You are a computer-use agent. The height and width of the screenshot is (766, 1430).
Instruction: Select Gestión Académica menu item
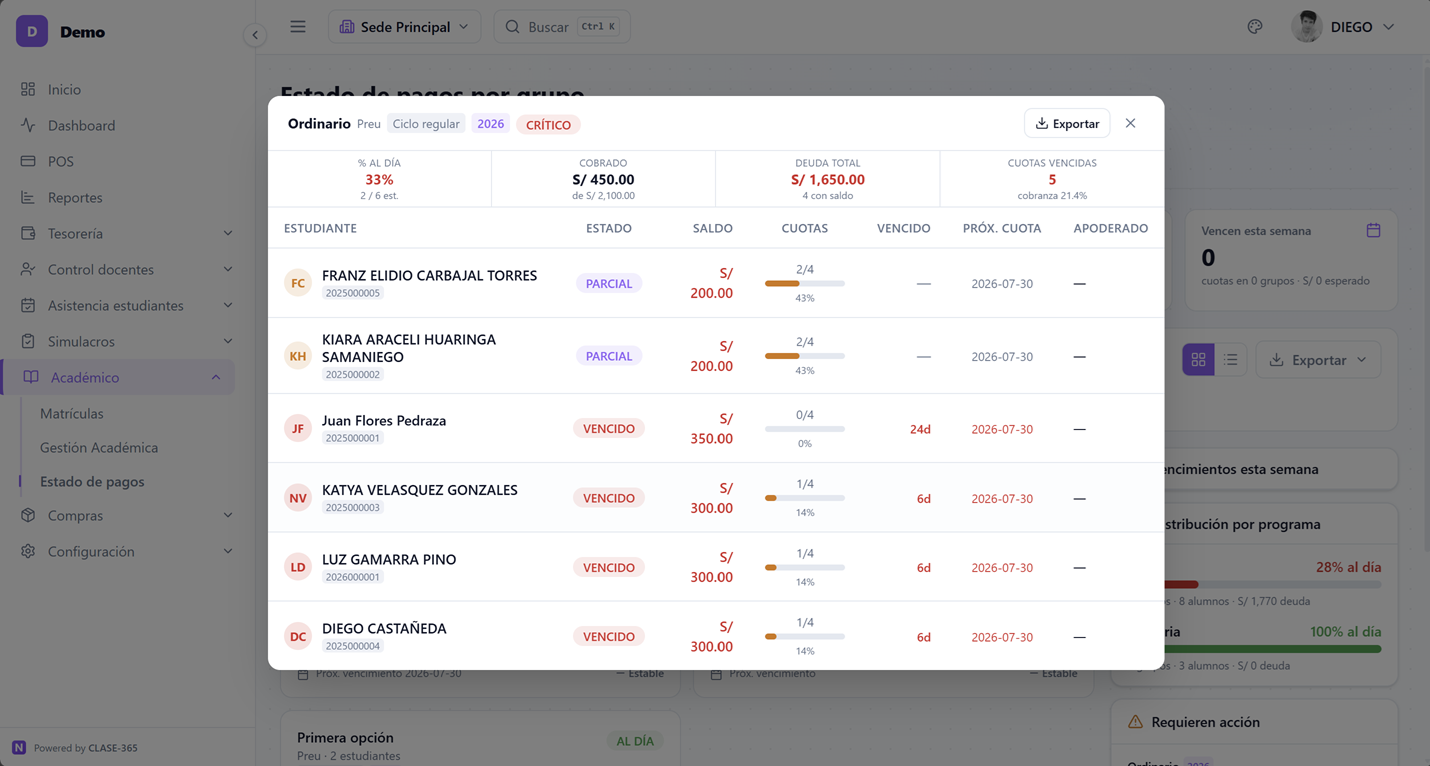[x=99, y=447]
